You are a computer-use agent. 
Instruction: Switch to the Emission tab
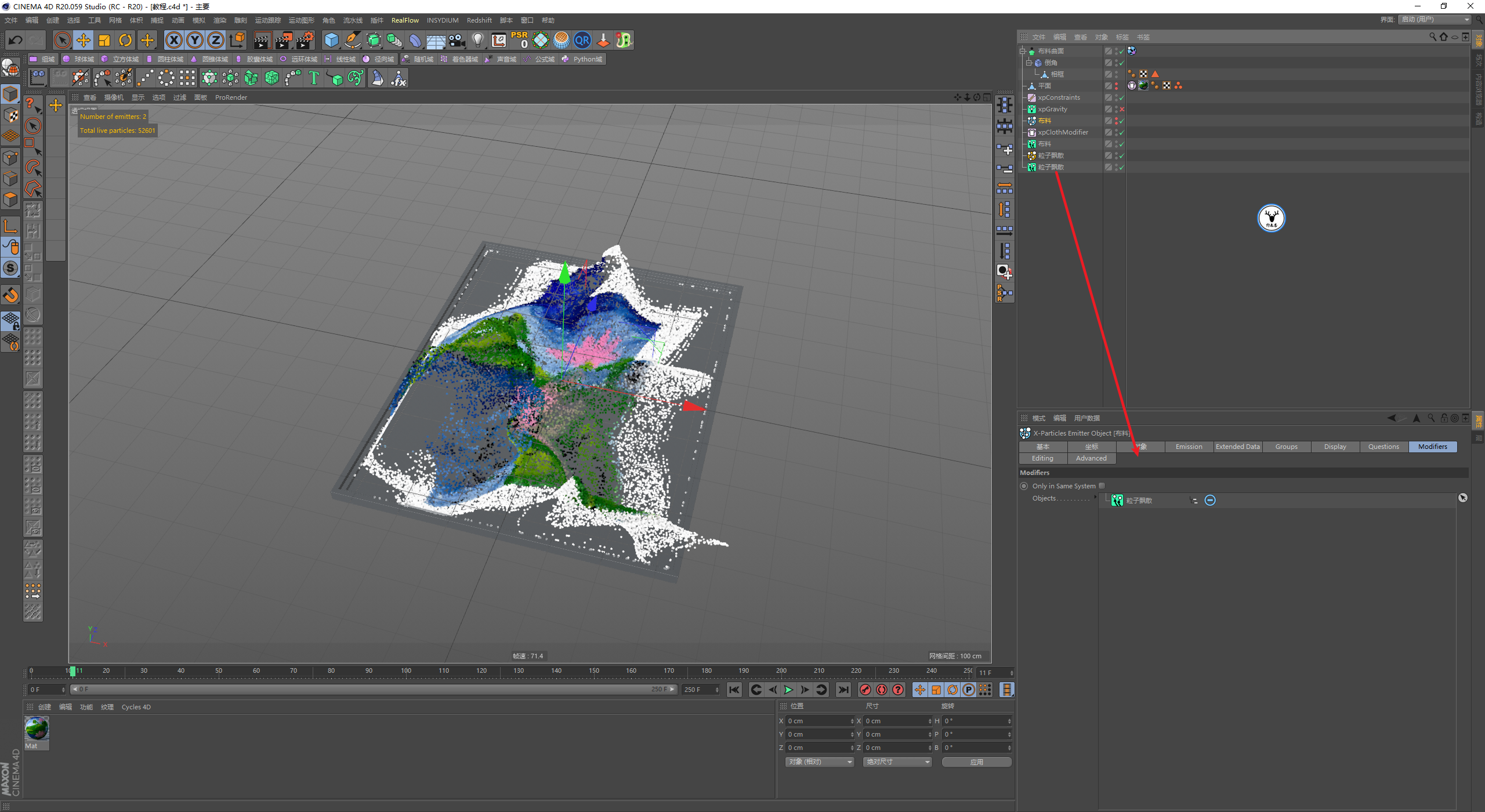(1189, 447)
